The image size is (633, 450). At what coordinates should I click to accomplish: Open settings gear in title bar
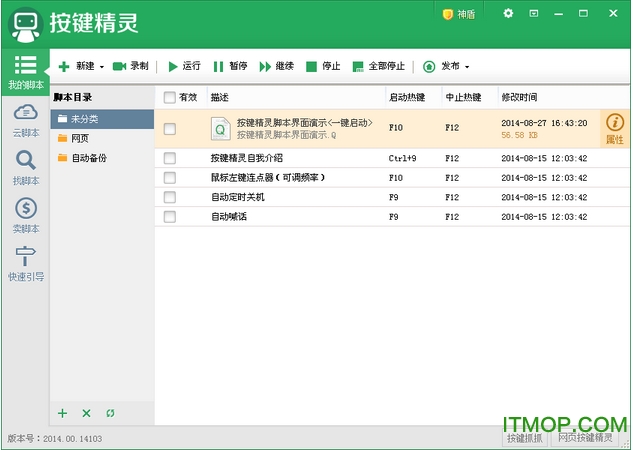coord(508,13)
